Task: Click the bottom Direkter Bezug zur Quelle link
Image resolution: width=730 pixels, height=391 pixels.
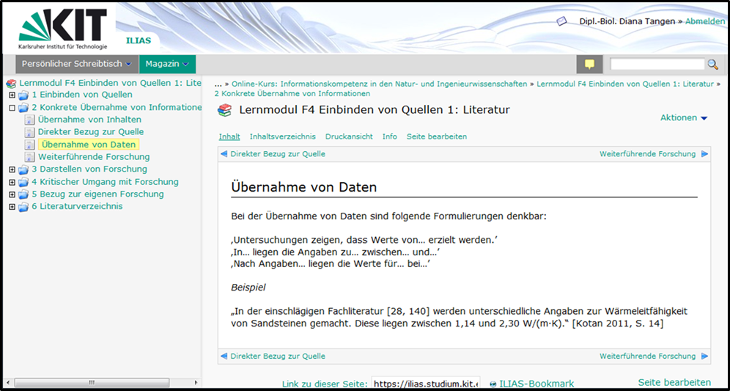Action: 278,356
